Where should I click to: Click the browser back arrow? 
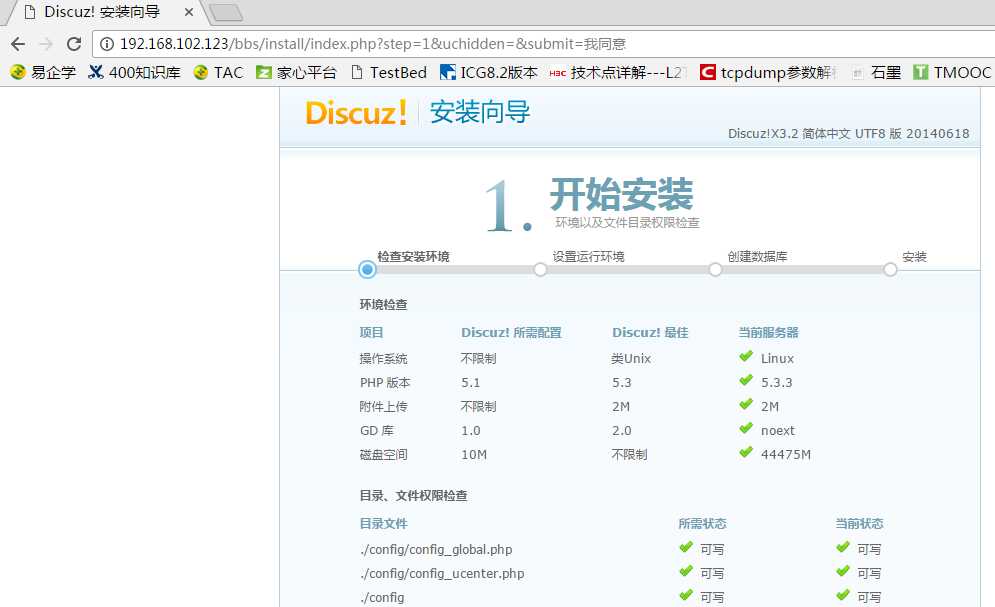(x=18, y=44)
